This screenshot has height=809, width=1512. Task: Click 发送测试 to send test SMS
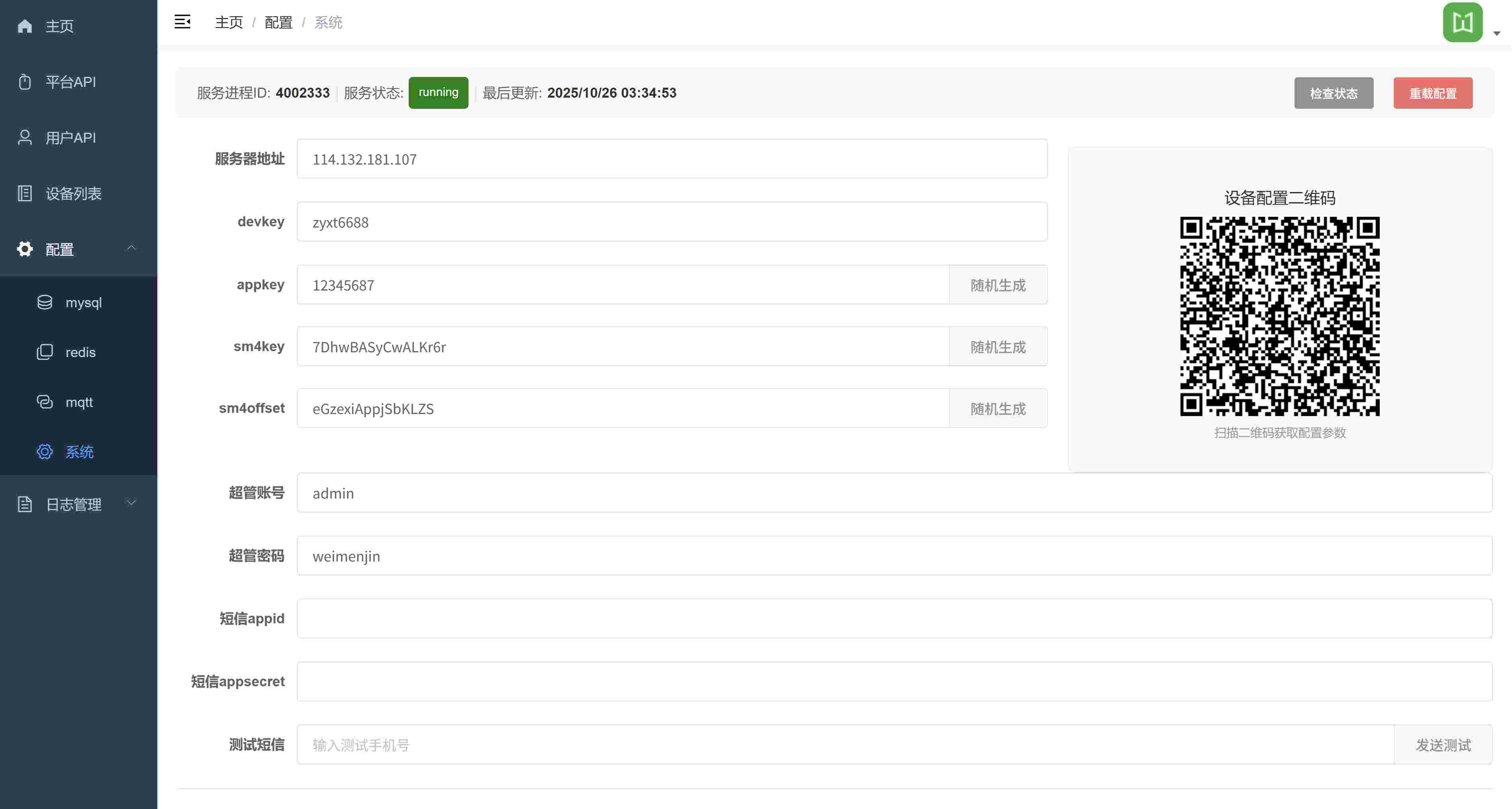(x=1443, y=745)
